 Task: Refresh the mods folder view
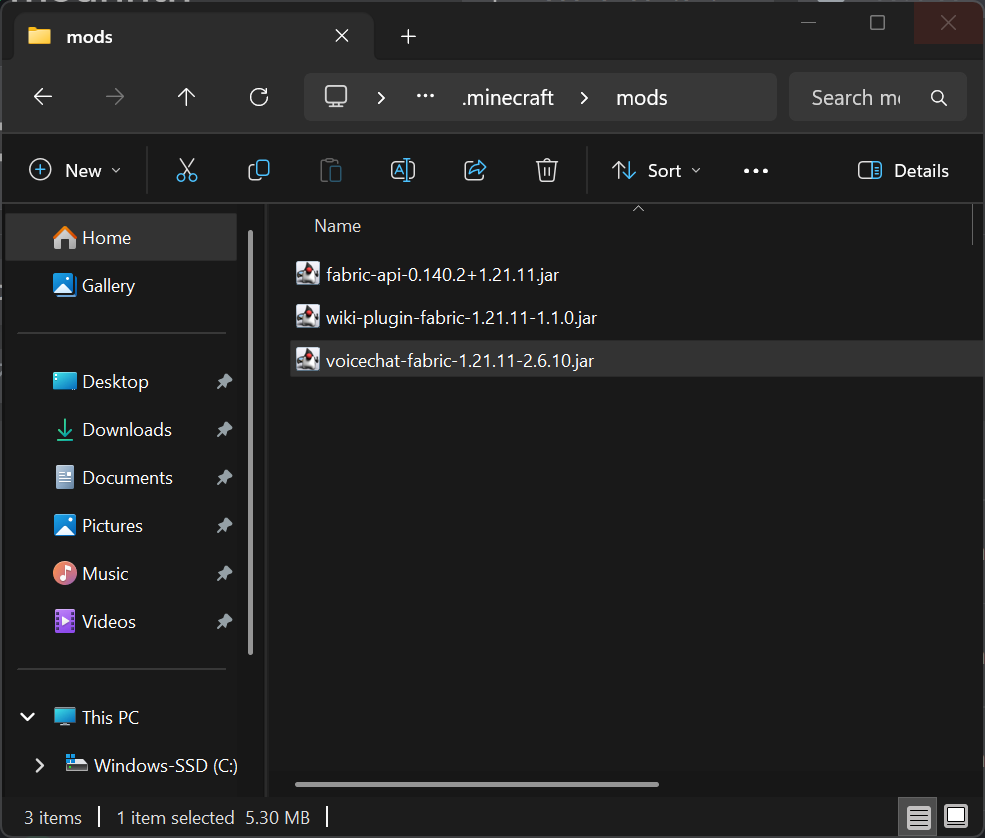(259, 97)
